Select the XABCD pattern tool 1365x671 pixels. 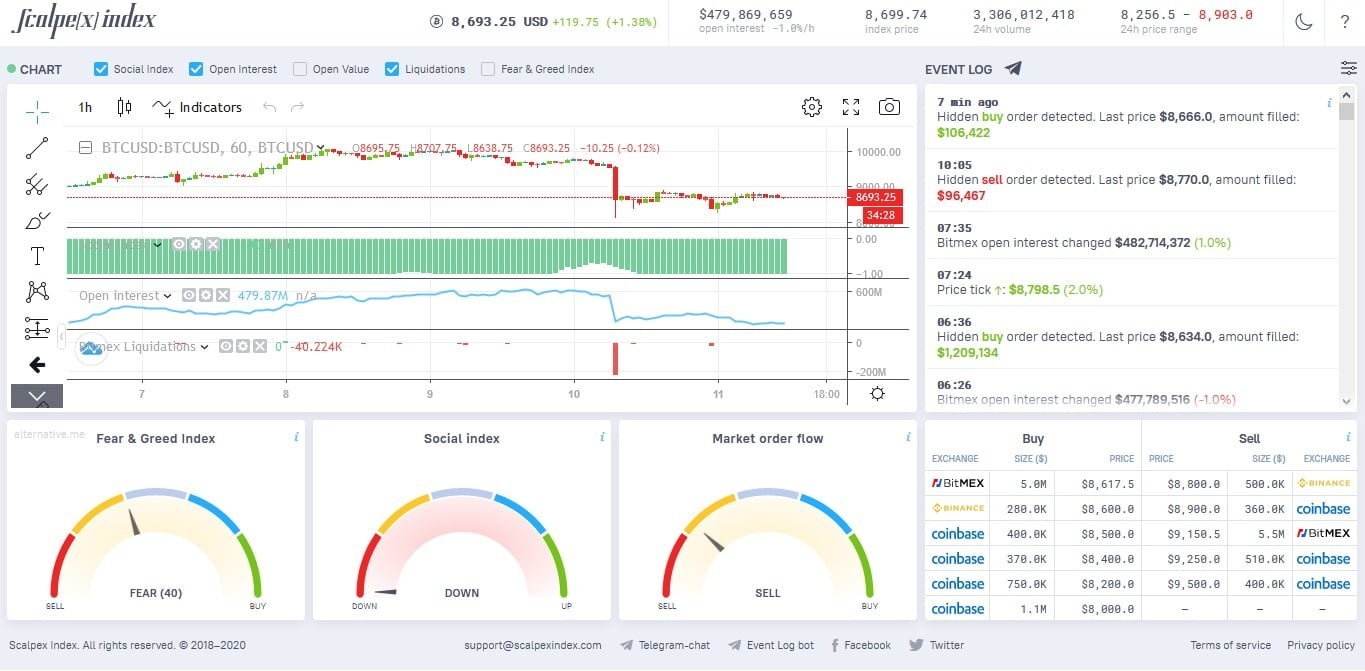[37, 292]
